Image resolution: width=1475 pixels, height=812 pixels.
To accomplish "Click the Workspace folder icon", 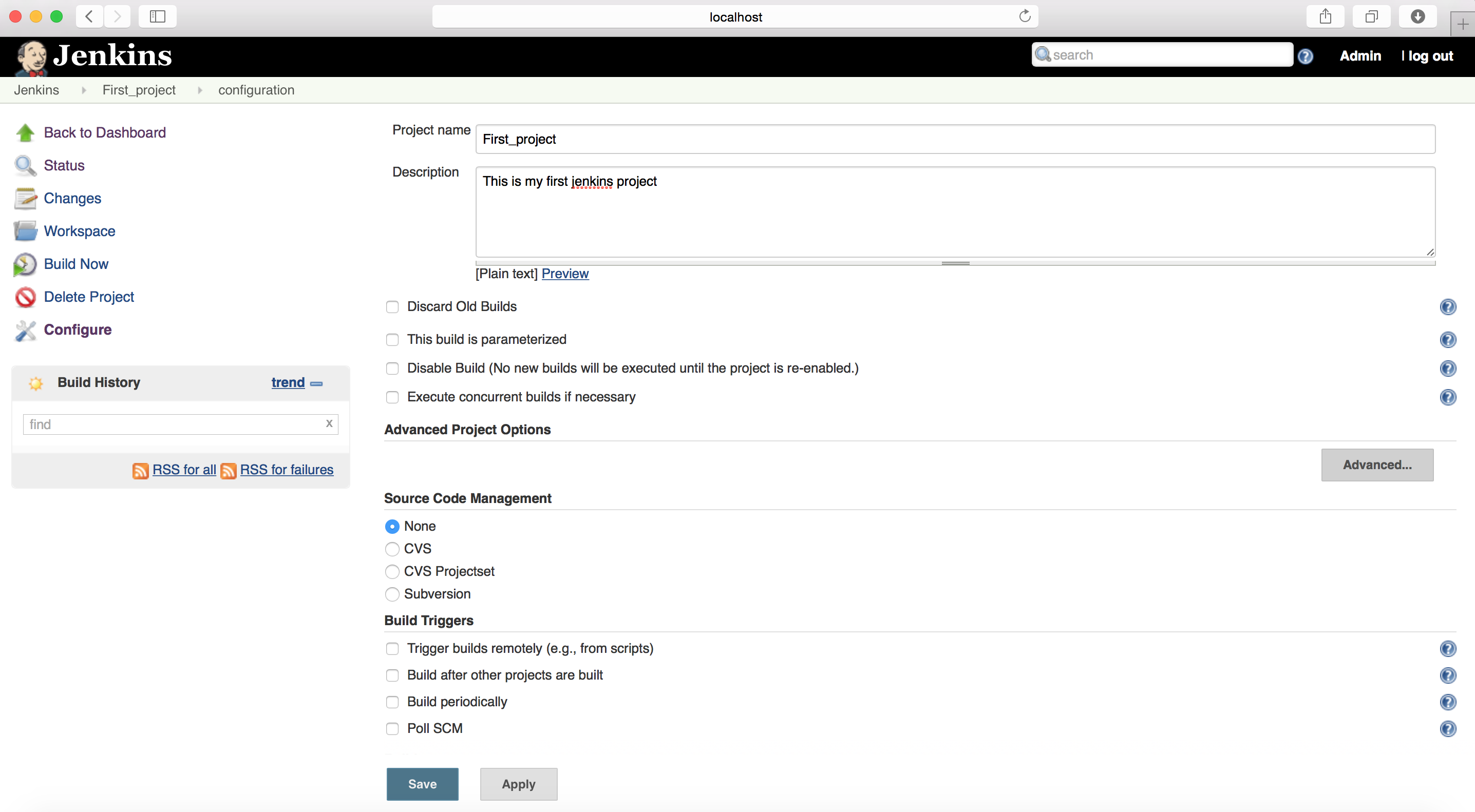I will tap(25, 231).
